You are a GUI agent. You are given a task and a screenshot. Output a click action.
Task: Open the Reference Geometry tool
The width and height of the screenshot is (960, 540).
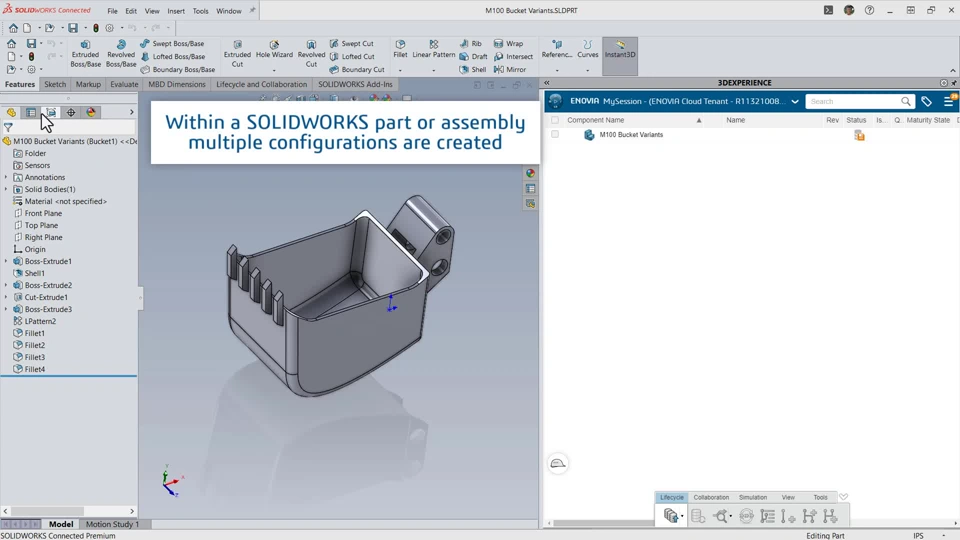pyautogui.click(x=557, y=49)
